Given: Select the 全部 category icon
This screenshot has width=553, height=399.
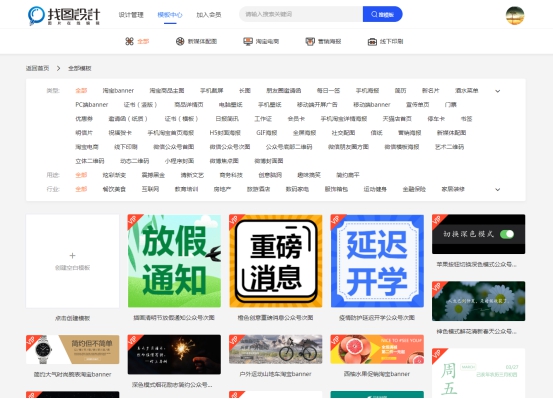Looking at the screenshot, I should coord(129,41).
